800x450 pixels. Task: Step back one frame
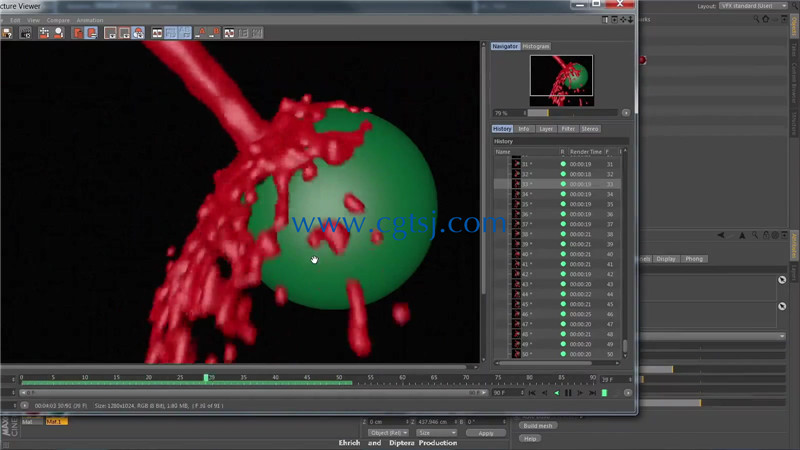pos(544,393)
